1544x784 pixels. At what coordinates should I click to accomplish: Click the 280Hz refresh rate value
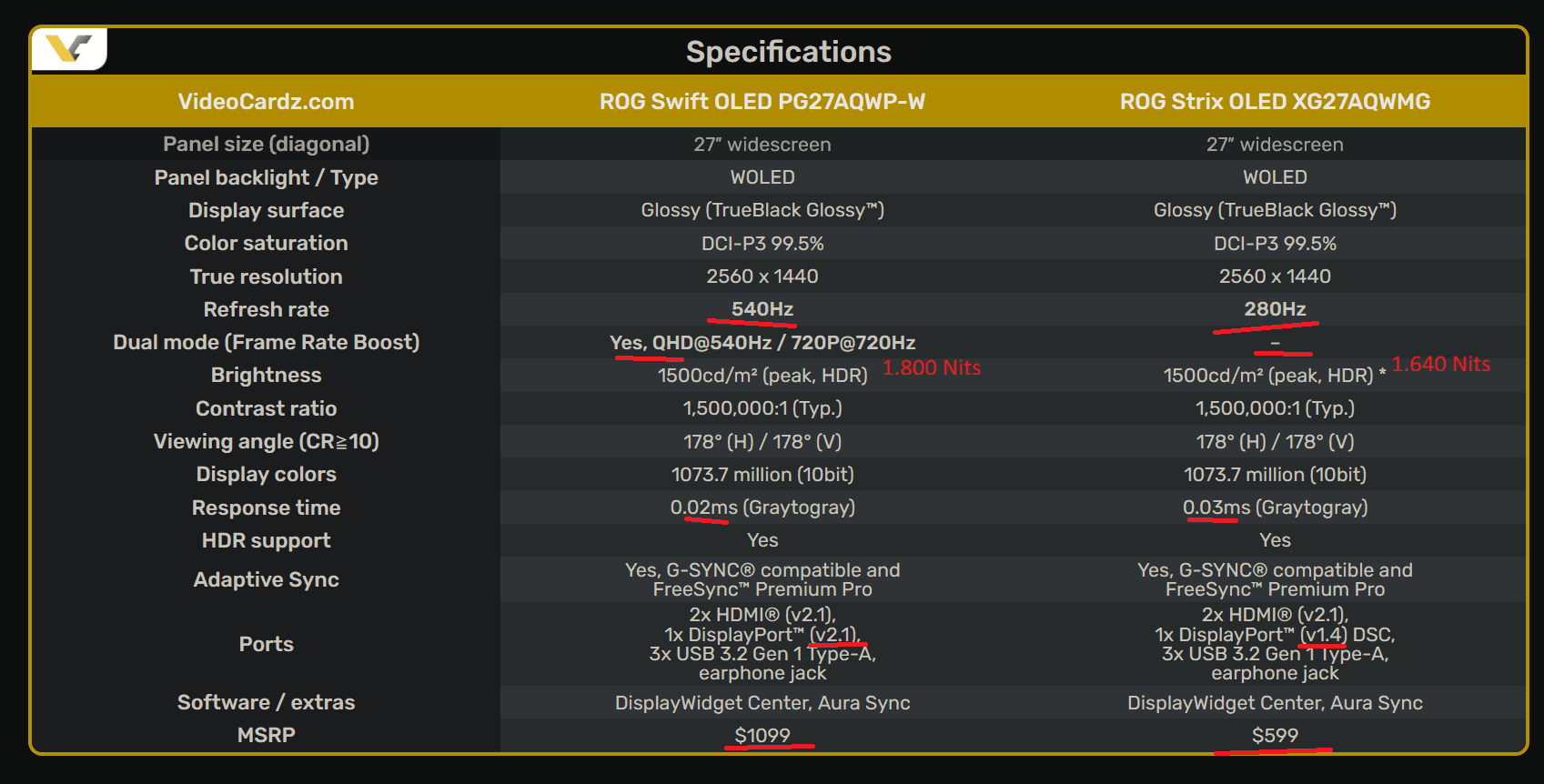pyautogui.click(x=1275, y=309)
